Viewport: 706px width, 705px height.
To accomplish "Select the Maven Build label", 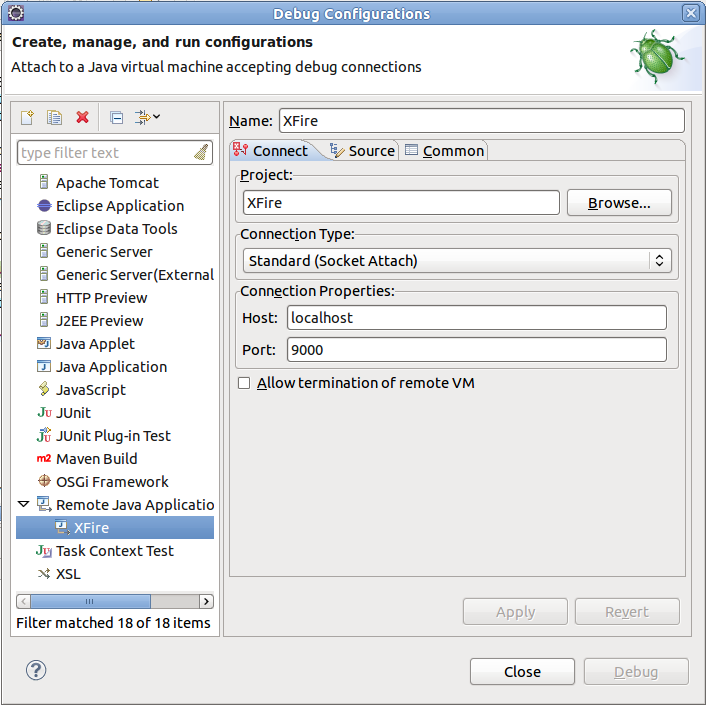I will pyautogui.click(x=96, y=459).
